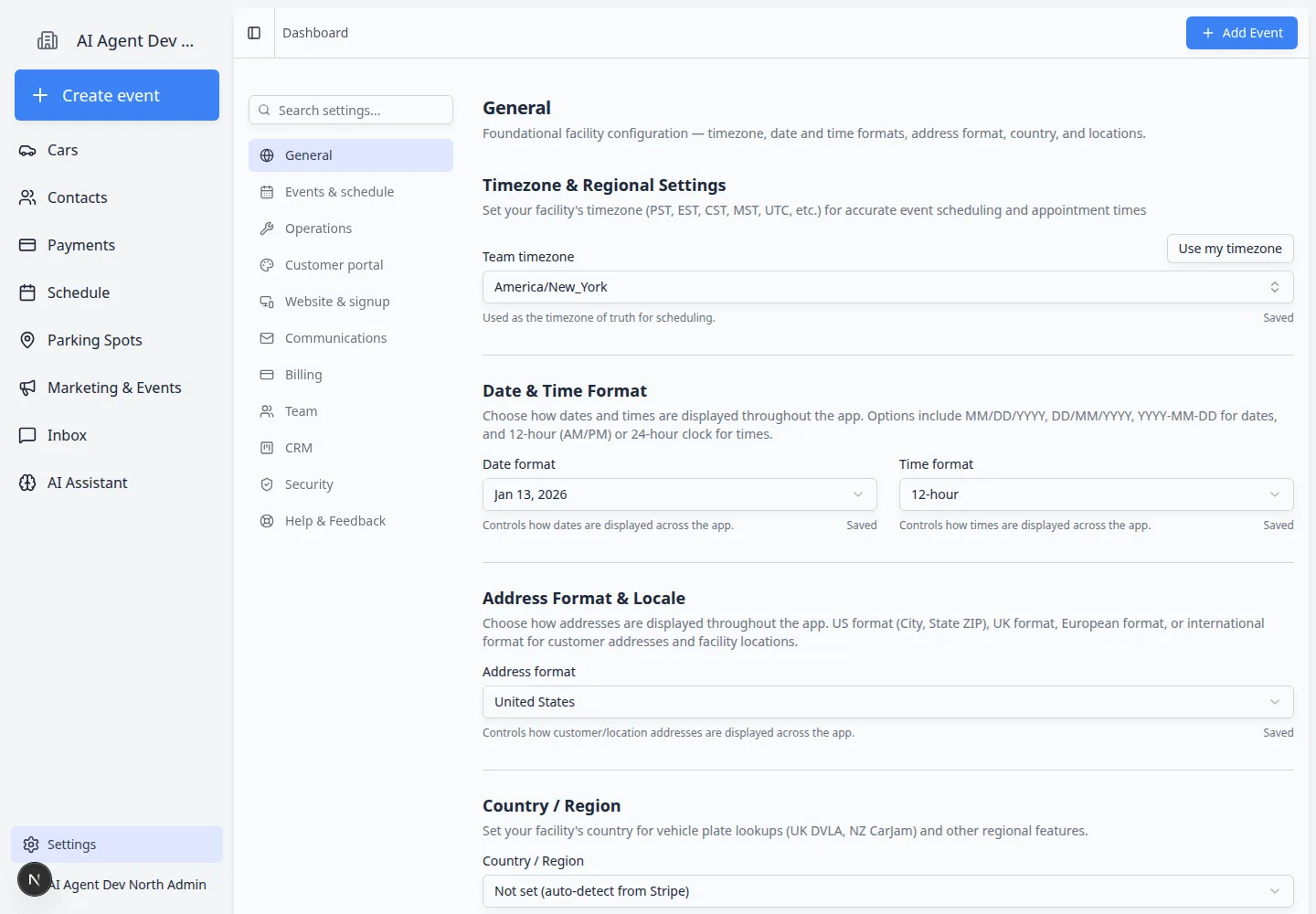The width and height of the screenshot is (1316, 914).
Task: Click the AI Assistant brain icon
Action: [27, 483]
